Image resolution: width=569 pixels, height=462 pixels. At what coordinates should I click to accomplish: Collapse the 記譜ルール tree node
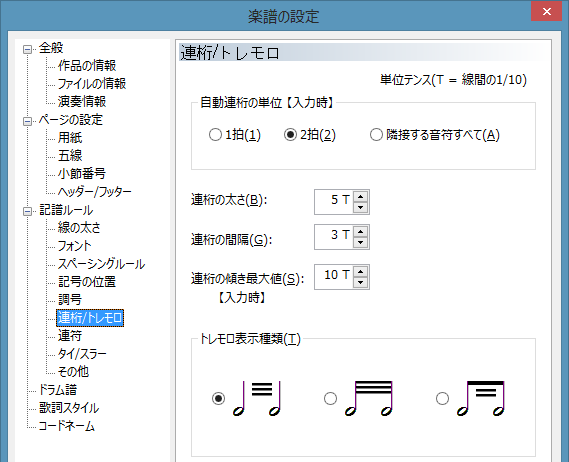coord(27,211)
